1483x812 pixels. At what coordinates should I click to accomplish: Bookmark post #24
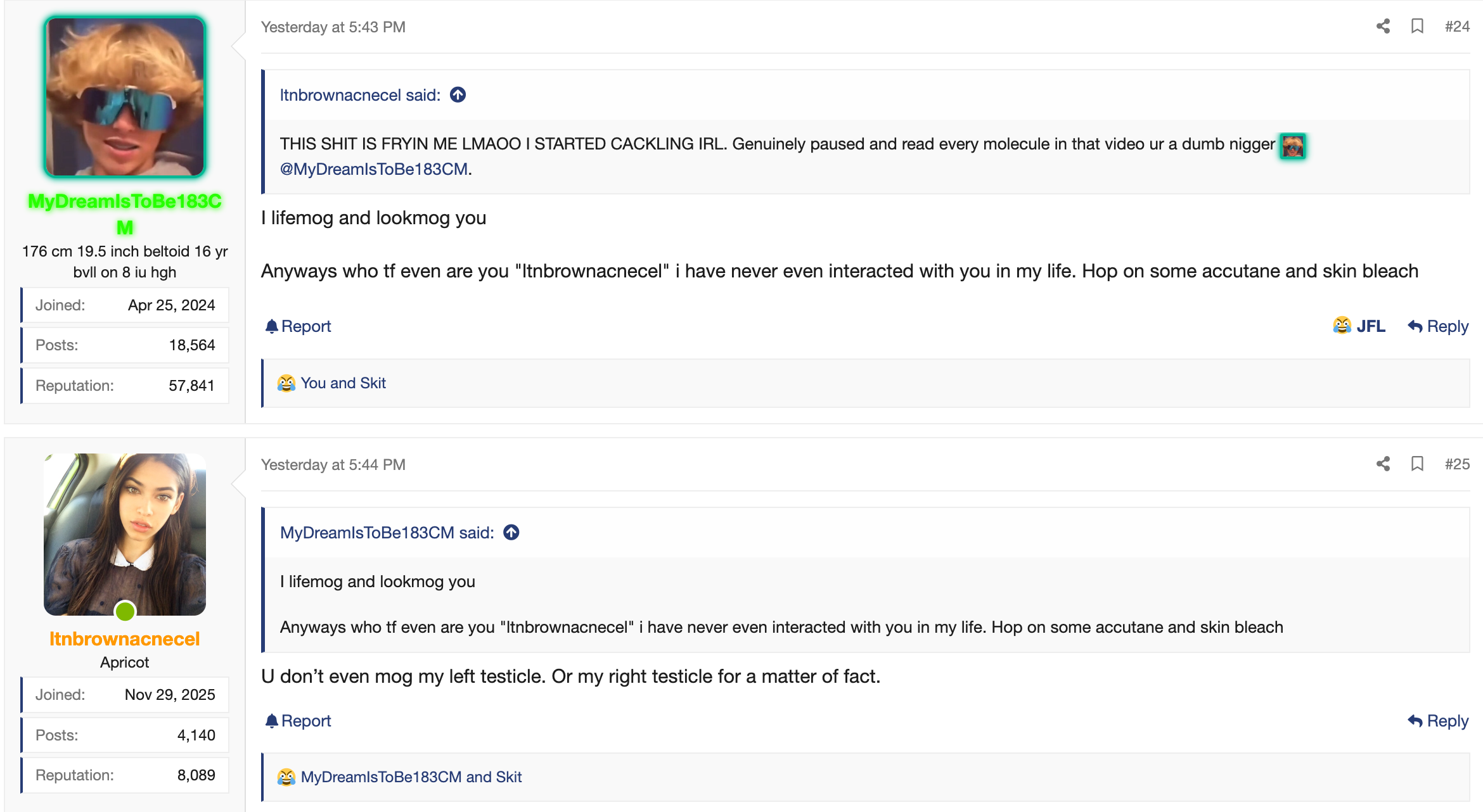(x=1418, y=26)
